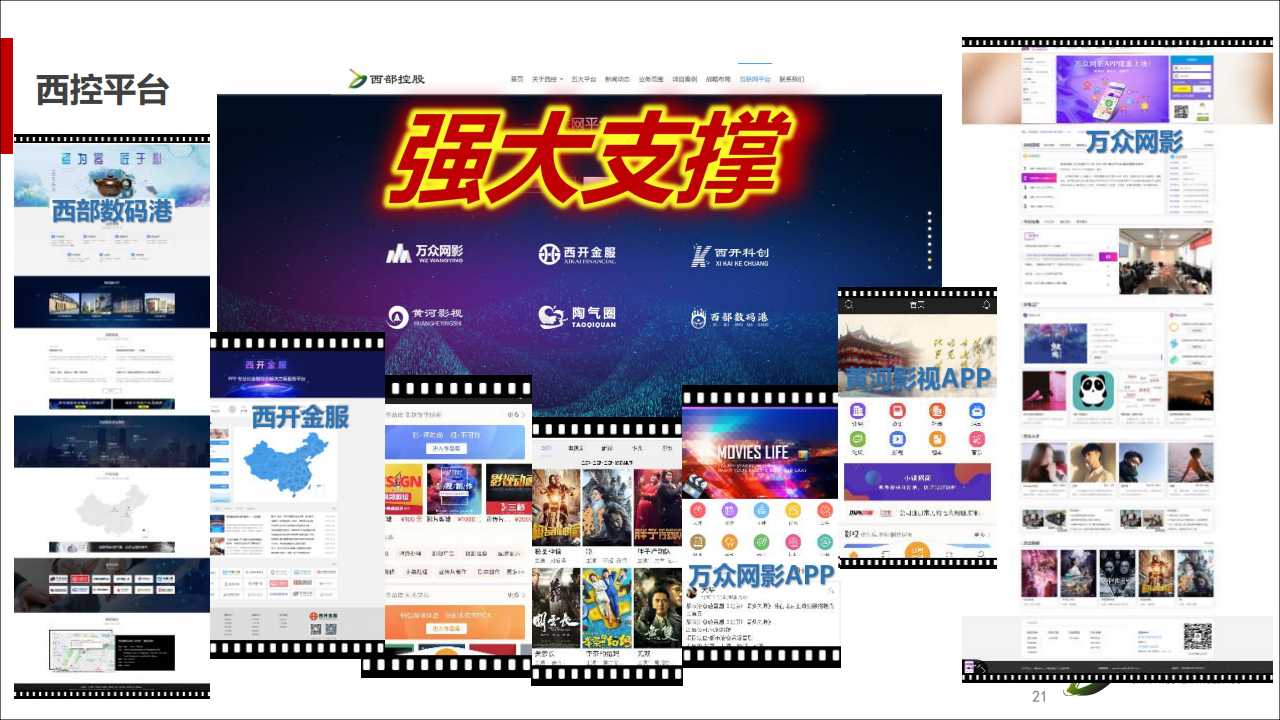This screenshot has width=1280, height=720.
Task: Tap the purple first-row icon in 黄河影视APP grid
Action: [x=857, y=410]
